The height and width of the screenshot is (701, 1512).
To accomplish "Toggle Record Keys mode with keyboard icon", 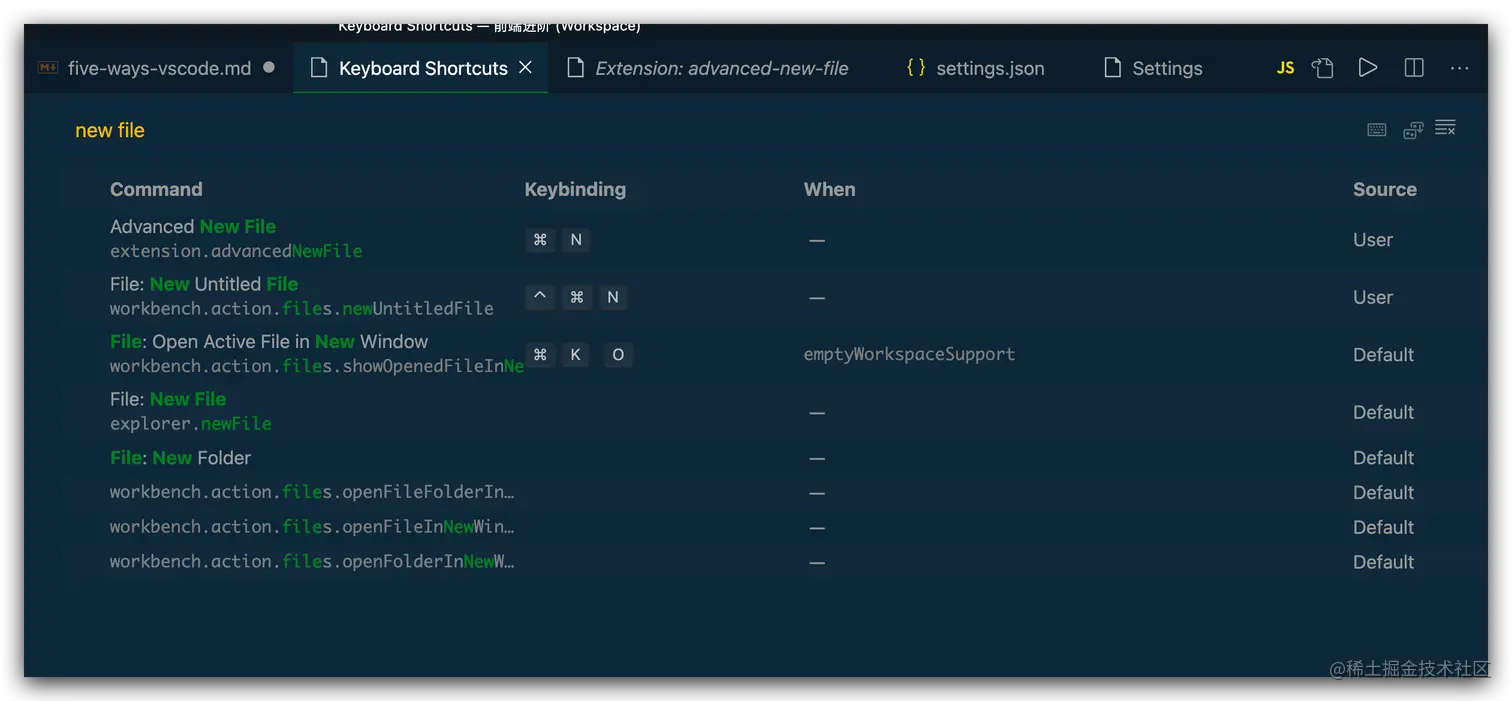I will [x=1376, y=129].
